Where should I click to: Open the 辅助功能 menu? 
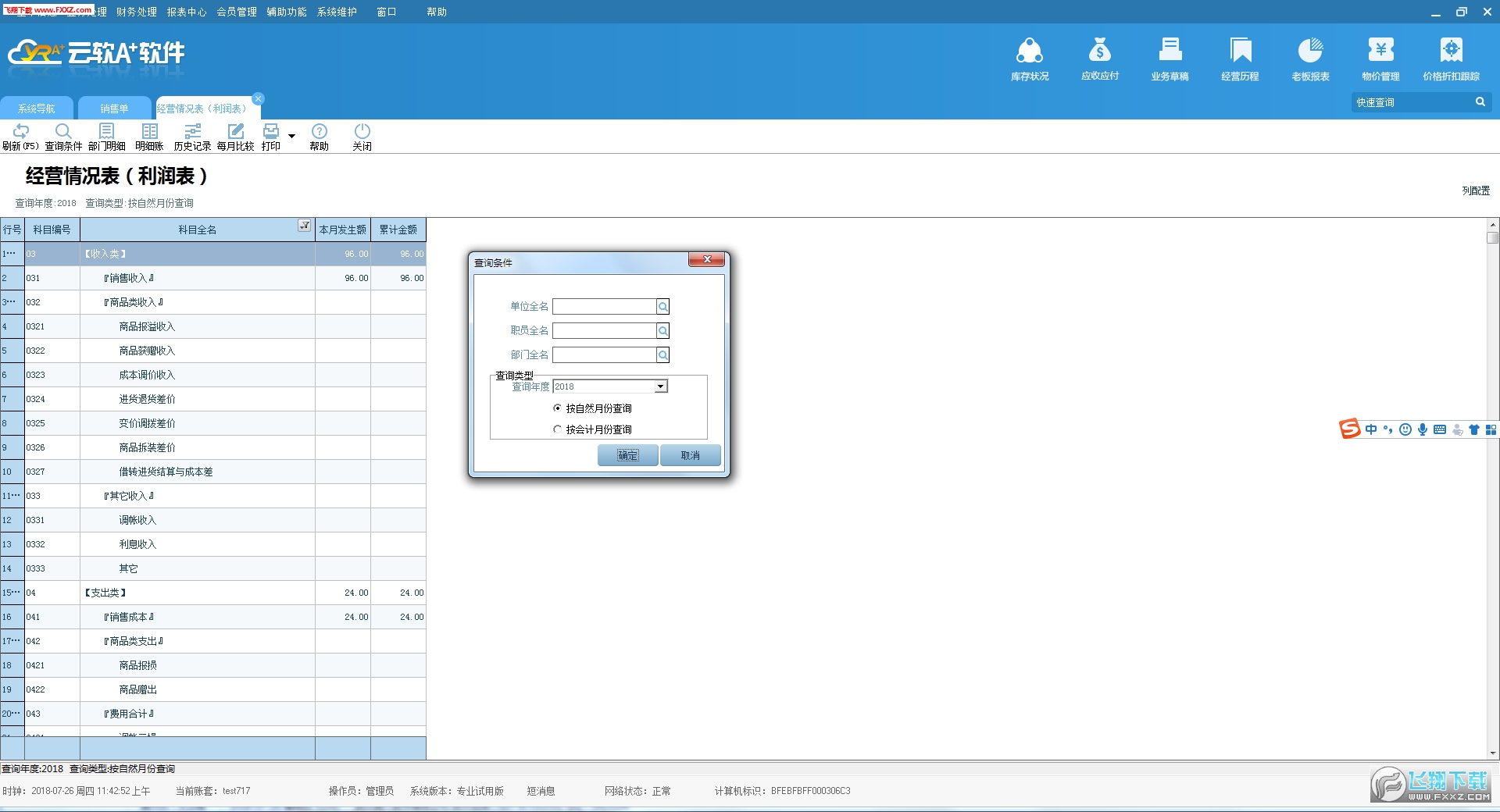(x=286, y=12)
